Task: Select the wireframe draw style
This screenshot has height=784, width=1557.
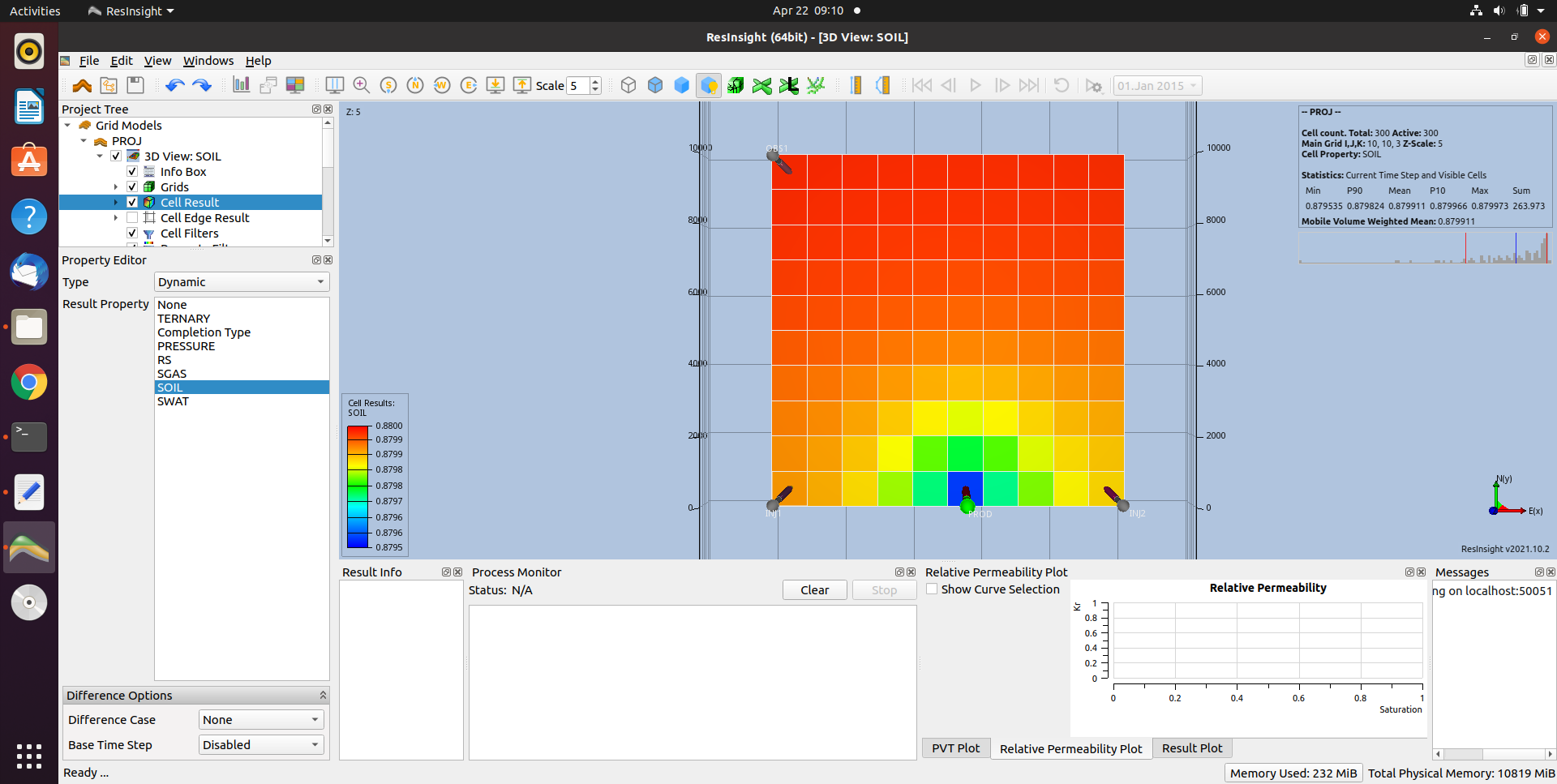Action: click(628, 85)
